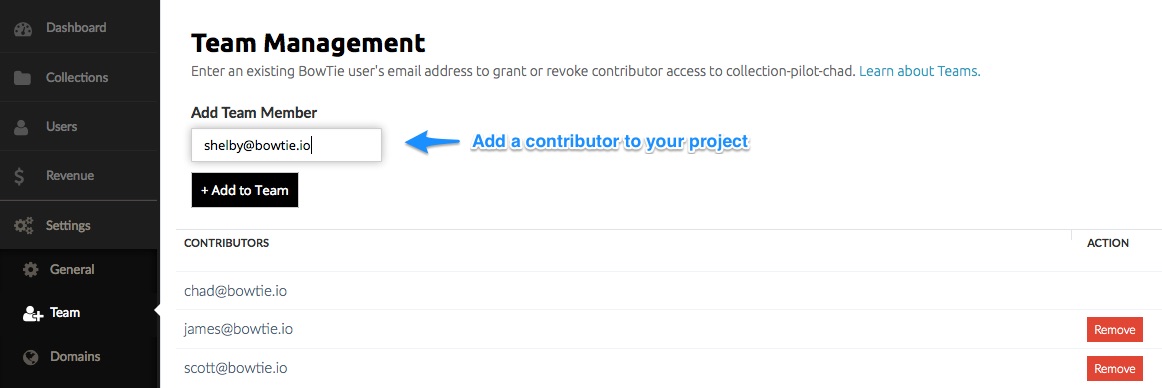Remove james@bowtie.io from contributors

tap(1115, 330)
